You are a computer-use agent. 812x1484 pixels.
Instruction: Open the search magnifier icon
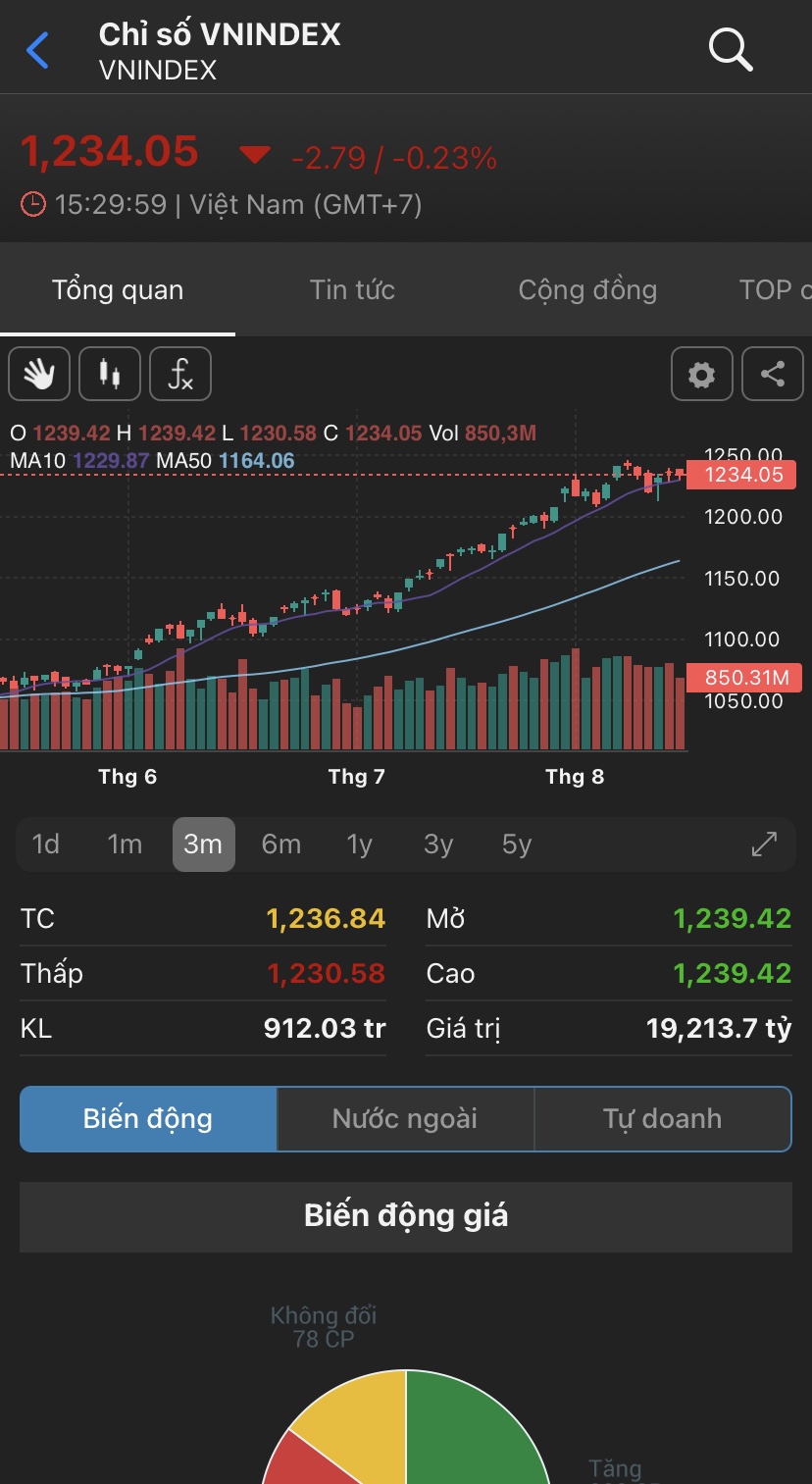[731, 49]
